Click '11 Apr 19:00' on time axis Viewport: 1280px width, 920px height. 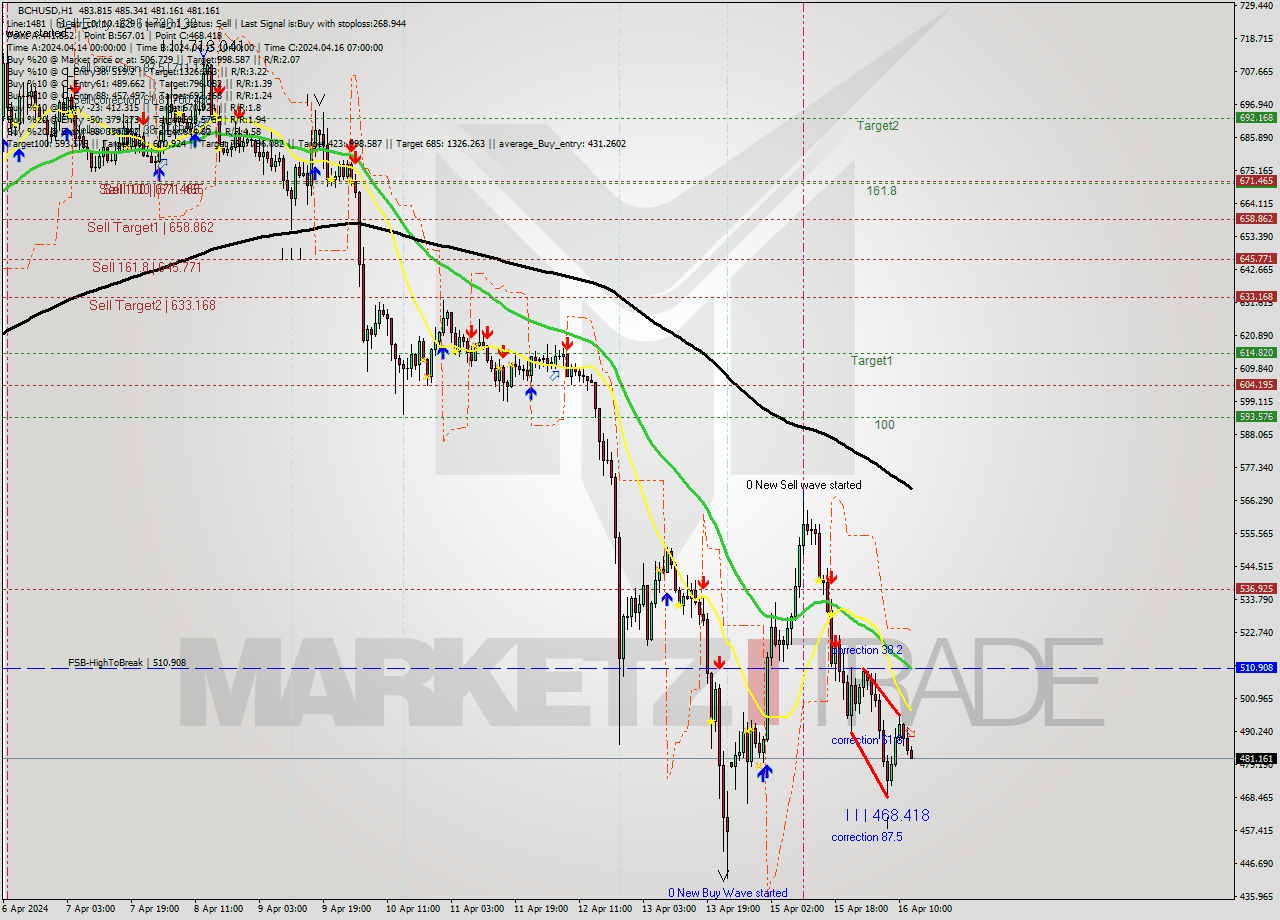[x=540, y=909]
